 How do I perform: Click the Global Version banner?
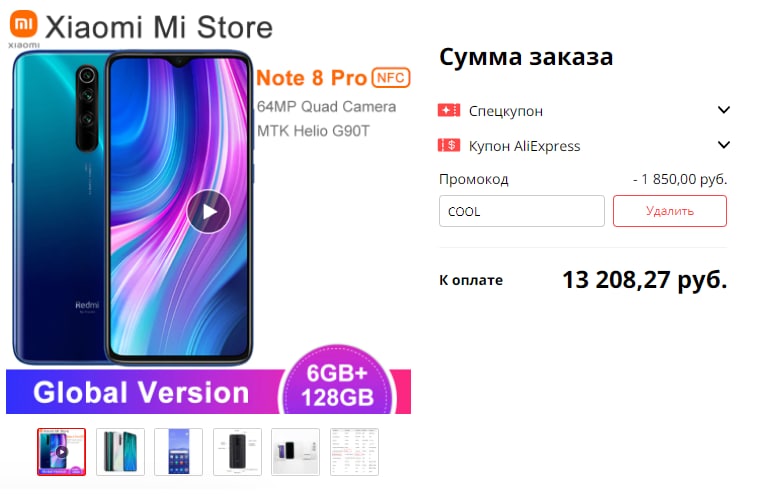(141, 392)
